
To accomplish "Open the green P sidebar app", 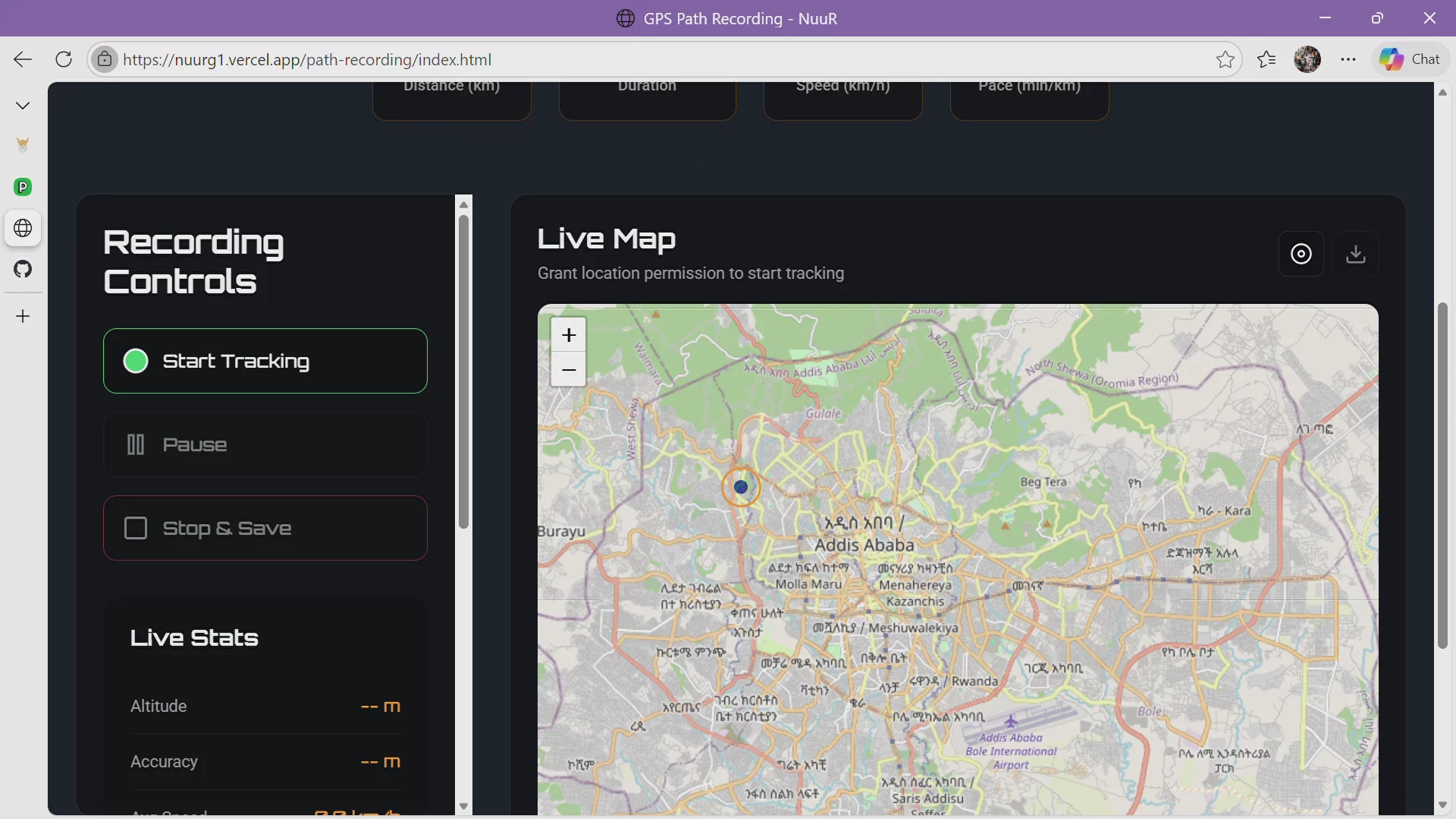I will tap(23, 187).
